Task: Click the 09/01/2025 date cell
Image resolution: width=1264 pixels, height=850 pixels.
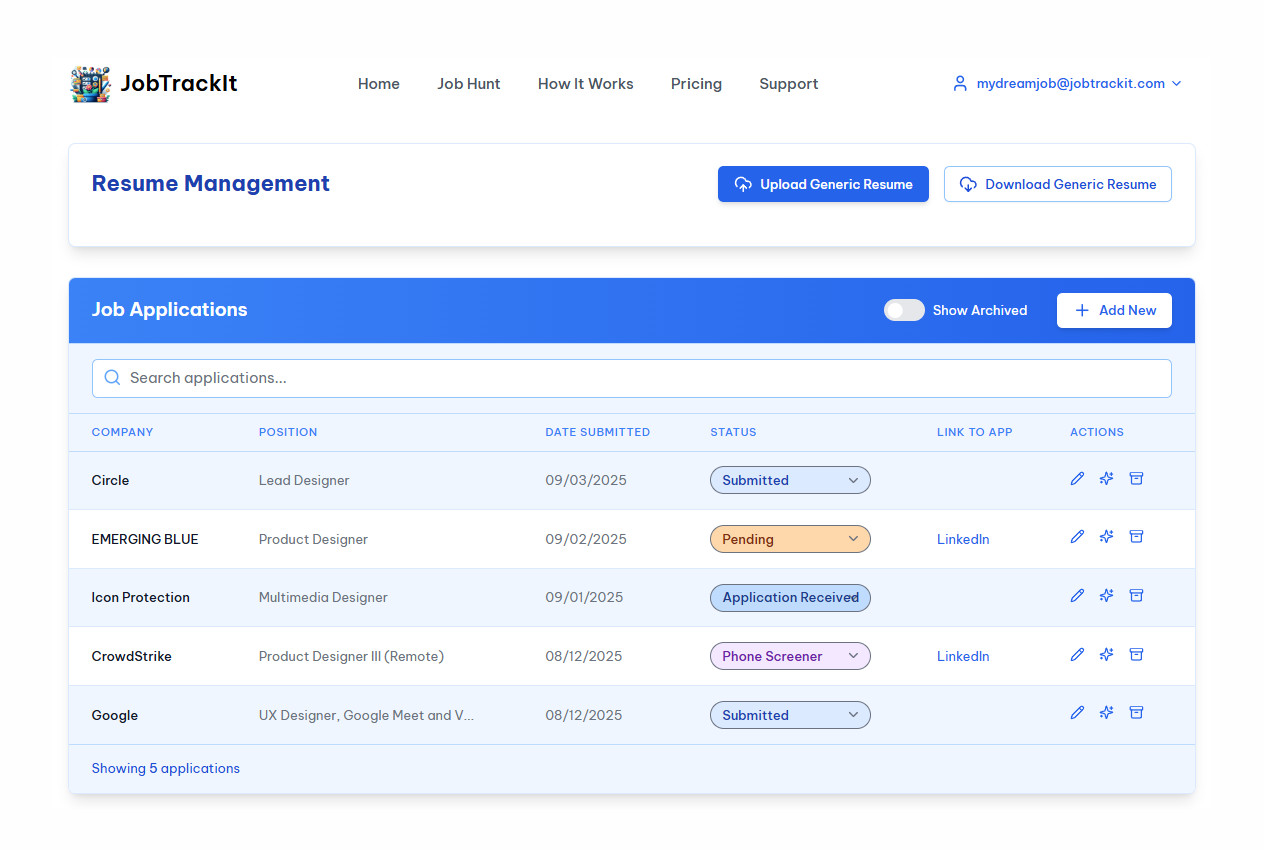Action: (584, 597)
